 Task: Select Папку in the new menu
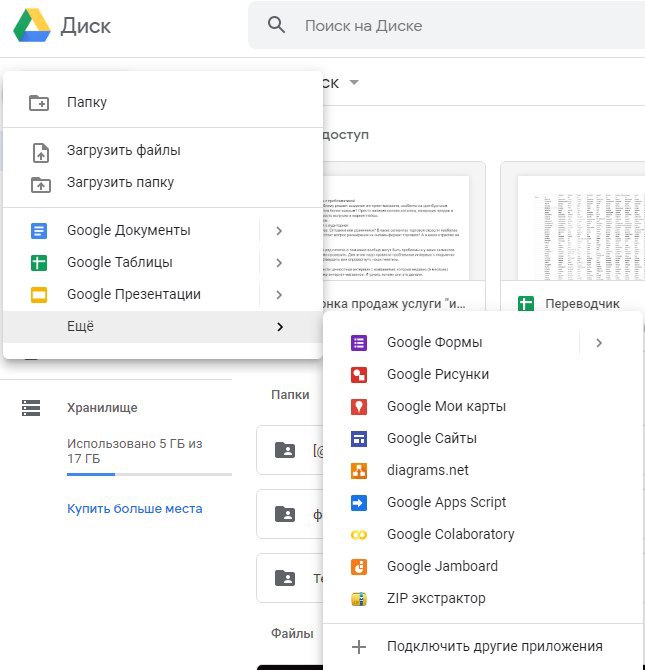pos(163,103)
